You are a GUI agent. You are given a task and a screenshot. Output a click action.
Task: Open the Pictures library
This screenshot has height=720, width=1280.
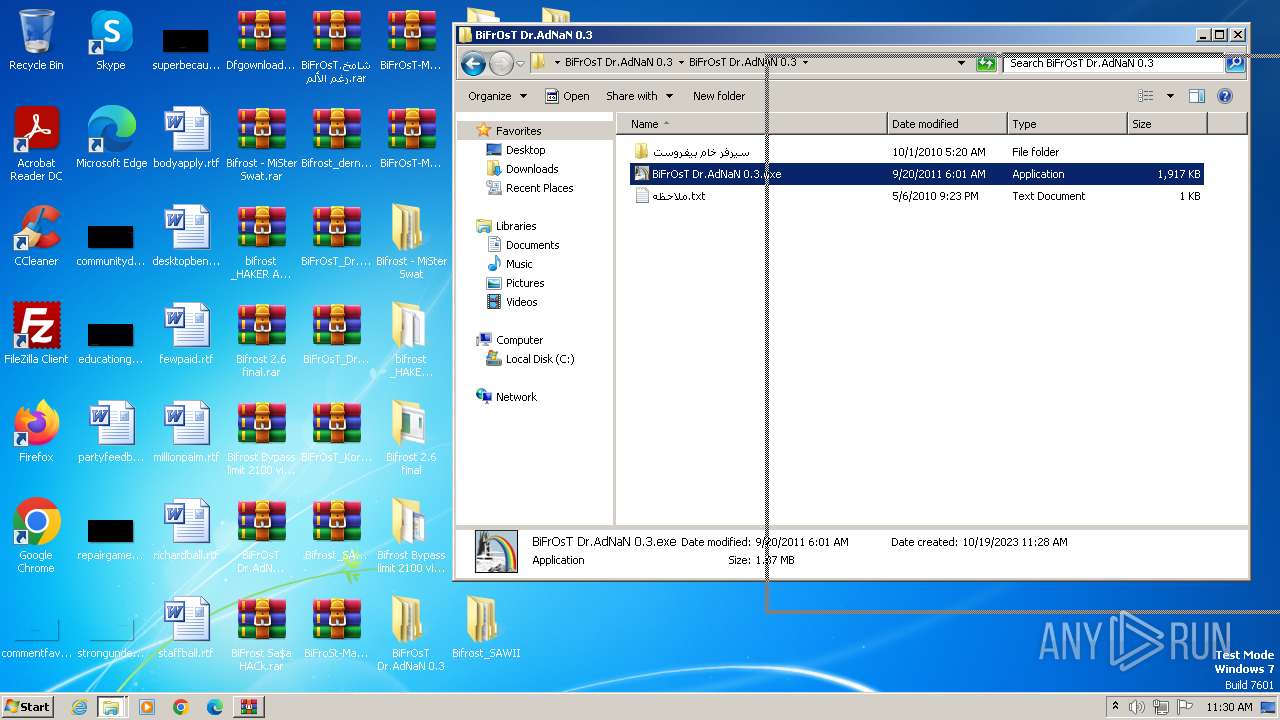pyautogui.click(x=525, y=283)
